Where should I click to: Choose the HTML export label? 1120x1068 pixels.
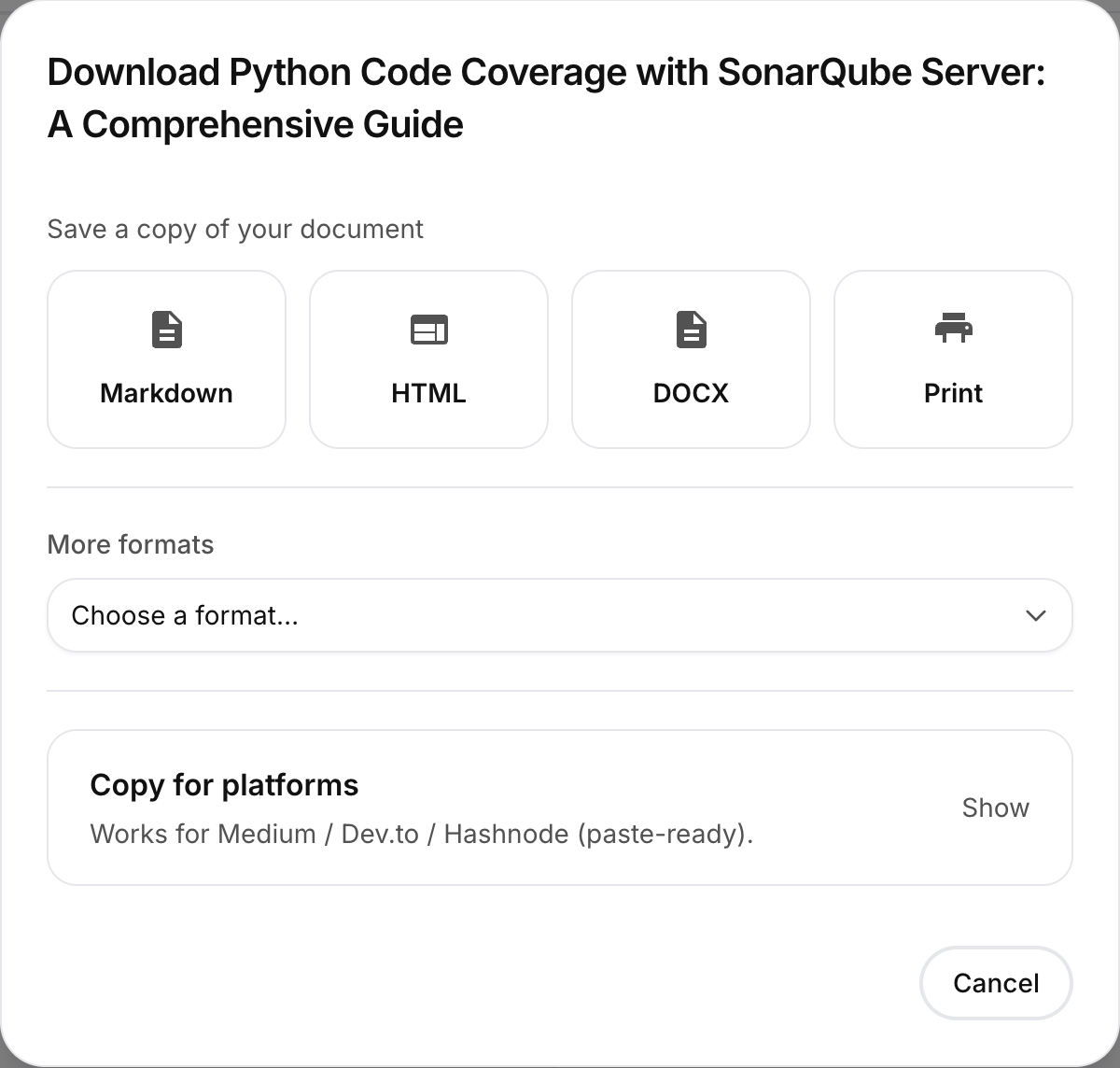(428, 393)
